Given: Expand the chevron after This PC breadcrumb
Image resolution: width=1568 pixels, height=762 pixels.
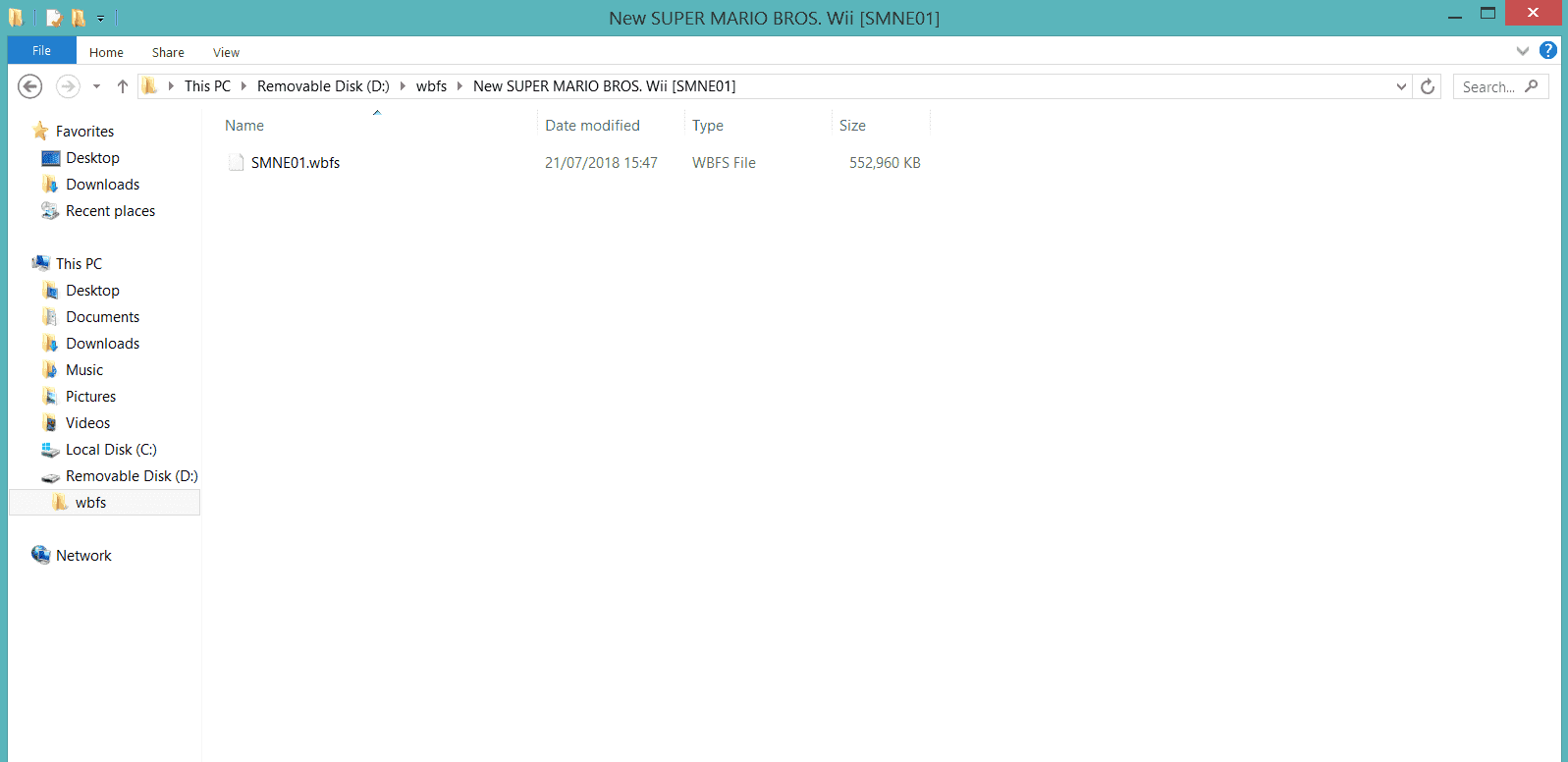Looking at the screenshot, I should click(243, 86).
